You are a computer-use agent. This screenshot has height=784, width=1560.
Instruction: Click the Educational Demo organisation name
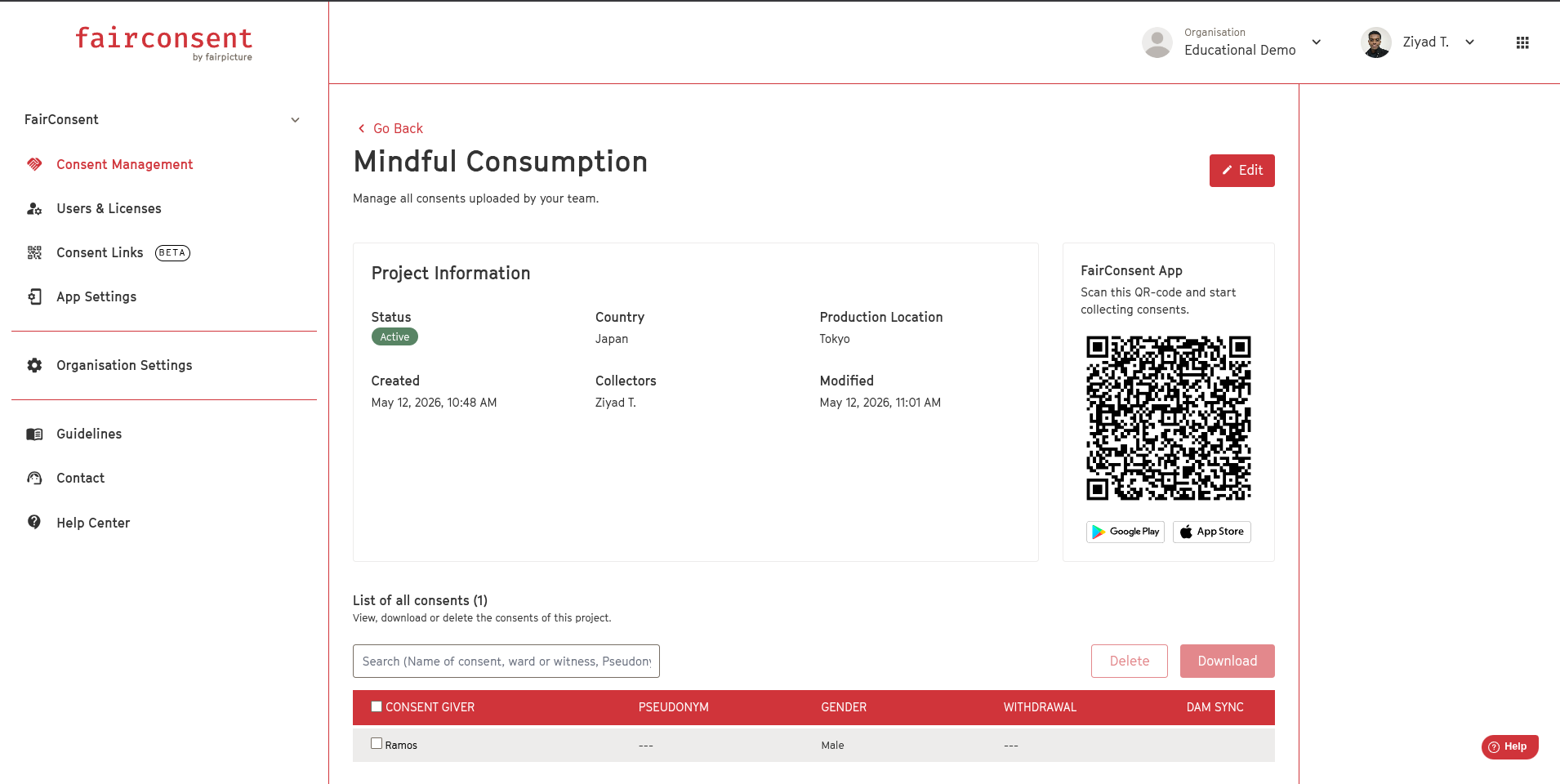[x=1240, y=50]
